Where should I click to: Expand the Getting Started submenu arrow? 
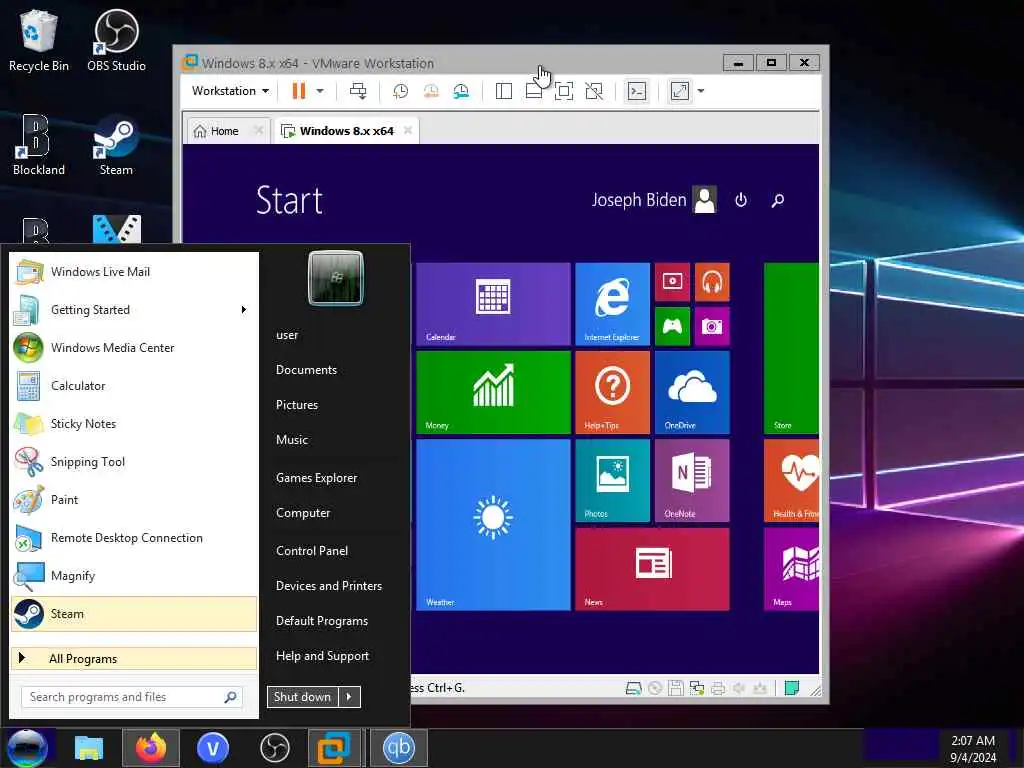[244, 310]
